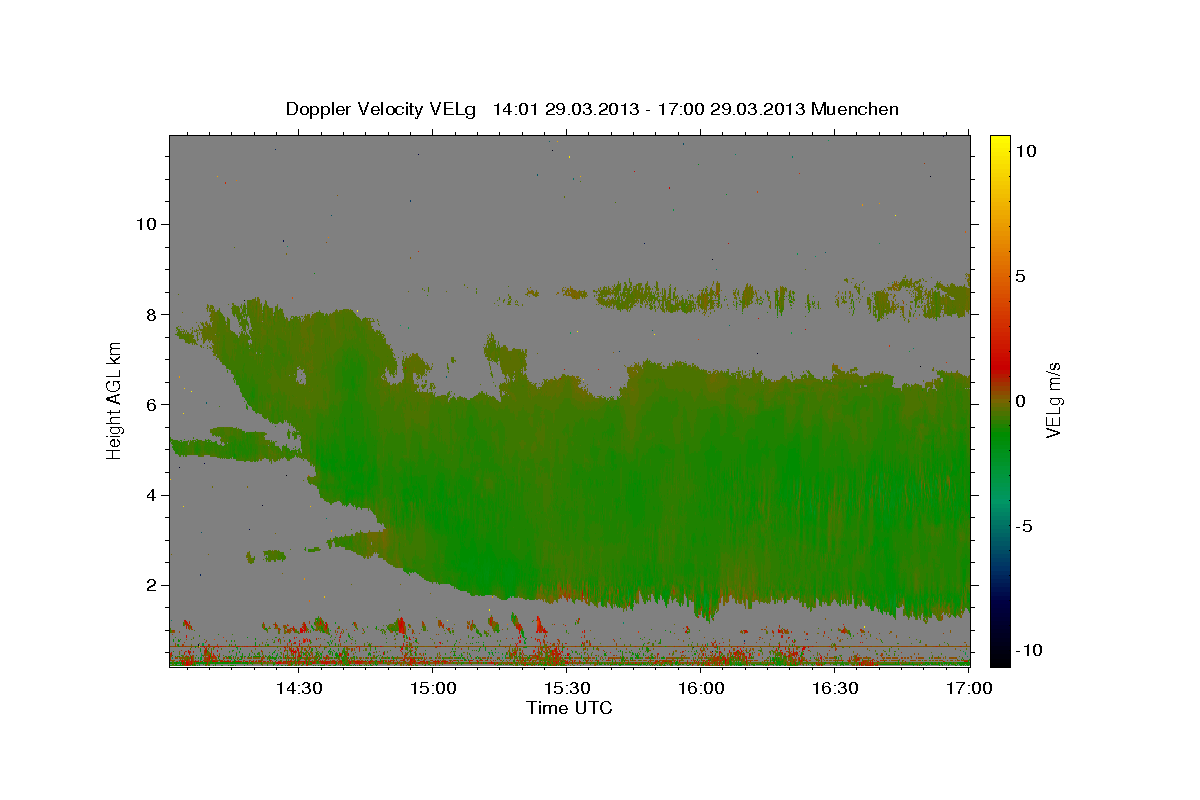Image resolution: width=1200 pixels, height=800 pixels.
Task: Click the 16:30 time tick label
Action: click(835, 689)
